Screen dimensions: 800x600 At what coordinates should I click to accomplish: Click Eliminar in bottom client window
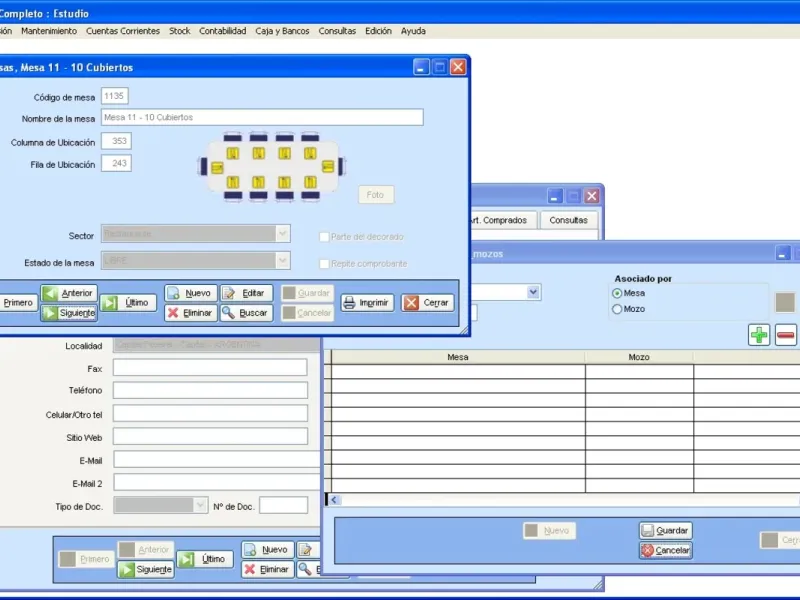pos(267,569)
